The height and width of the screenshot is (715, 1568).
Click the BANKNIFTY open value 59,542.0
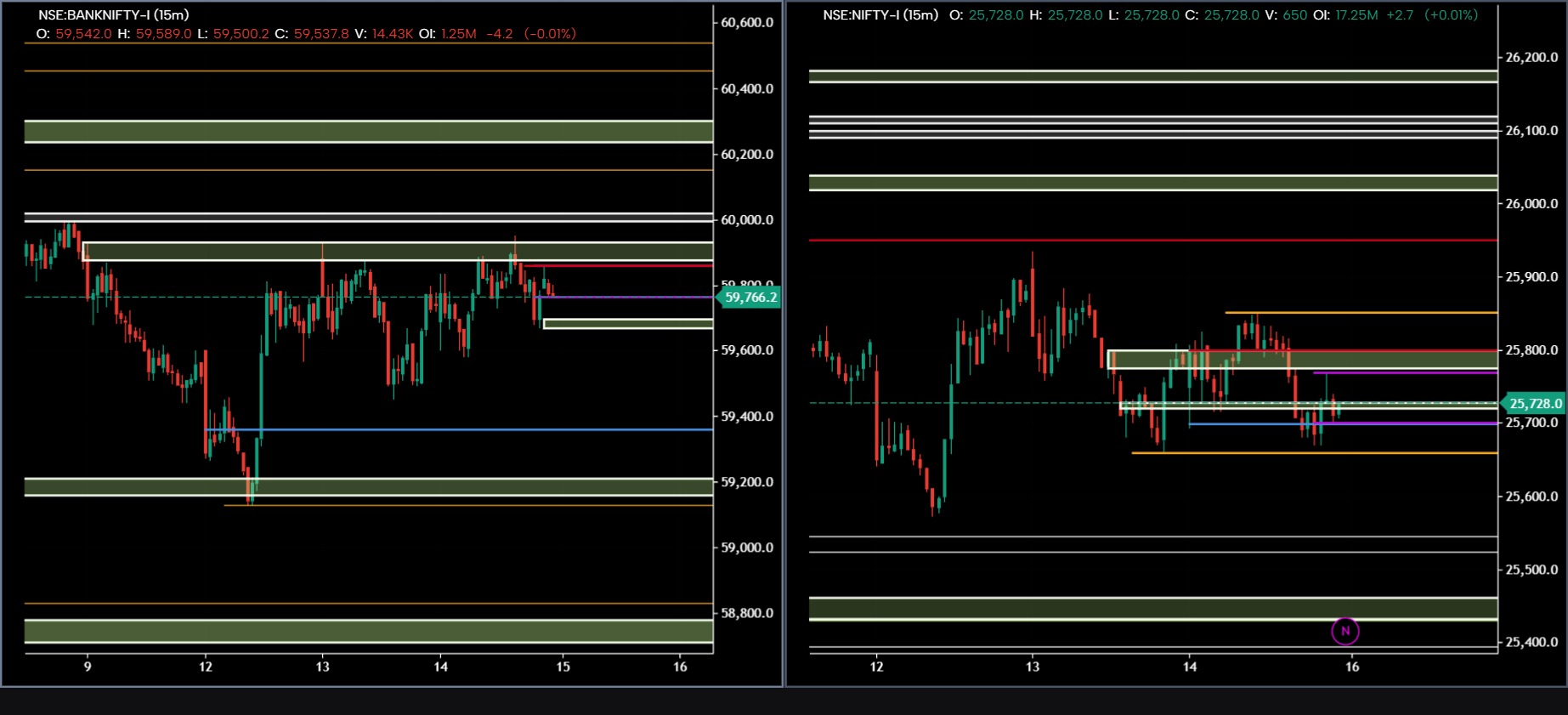pos(83,34)
